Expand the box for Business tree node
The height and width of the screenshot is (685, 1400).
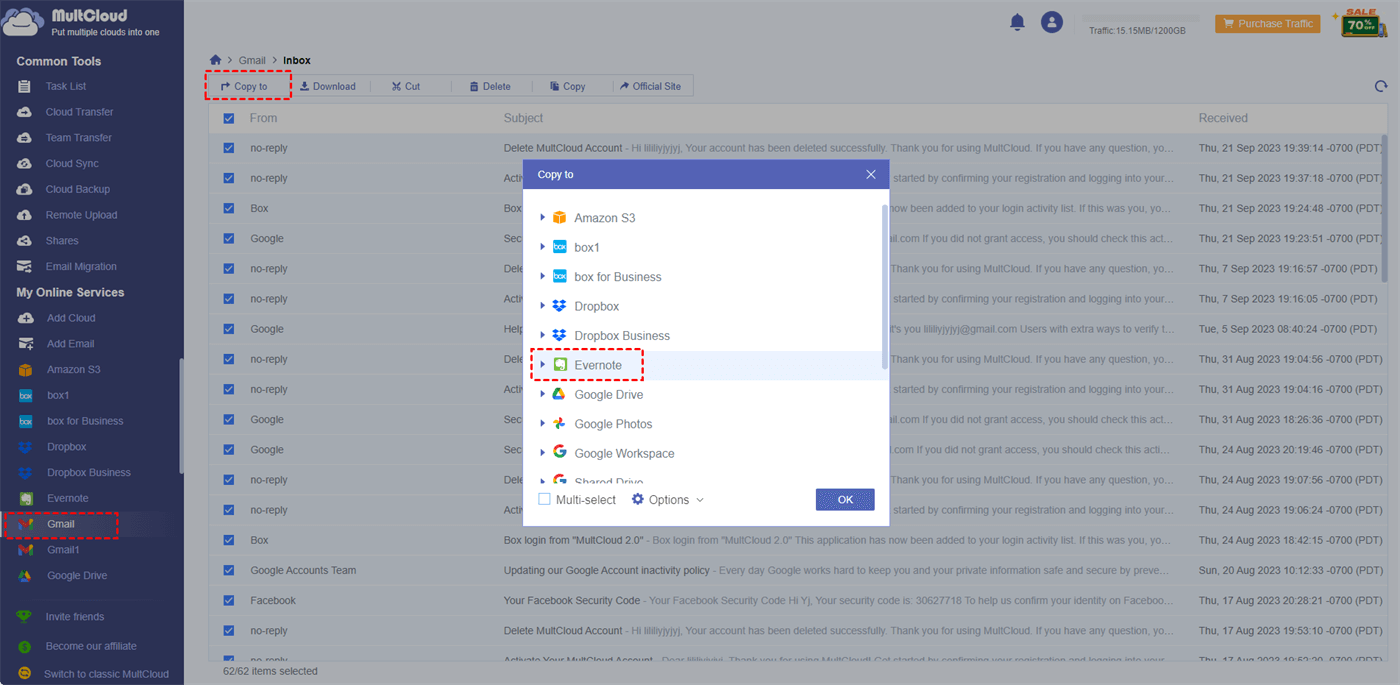pos(543,276)
